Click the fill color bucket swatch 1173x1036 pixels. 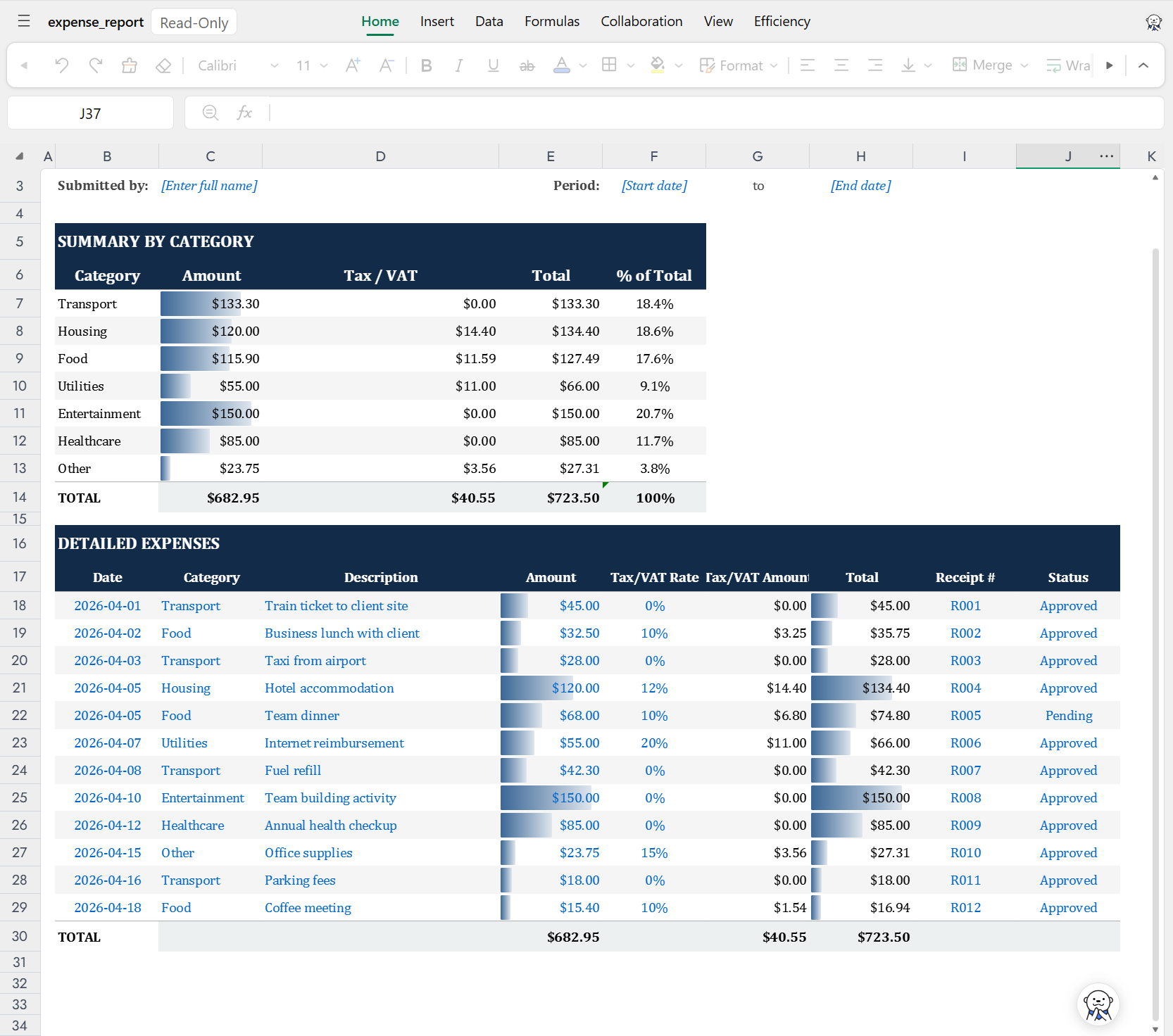(x=658, y=65)
